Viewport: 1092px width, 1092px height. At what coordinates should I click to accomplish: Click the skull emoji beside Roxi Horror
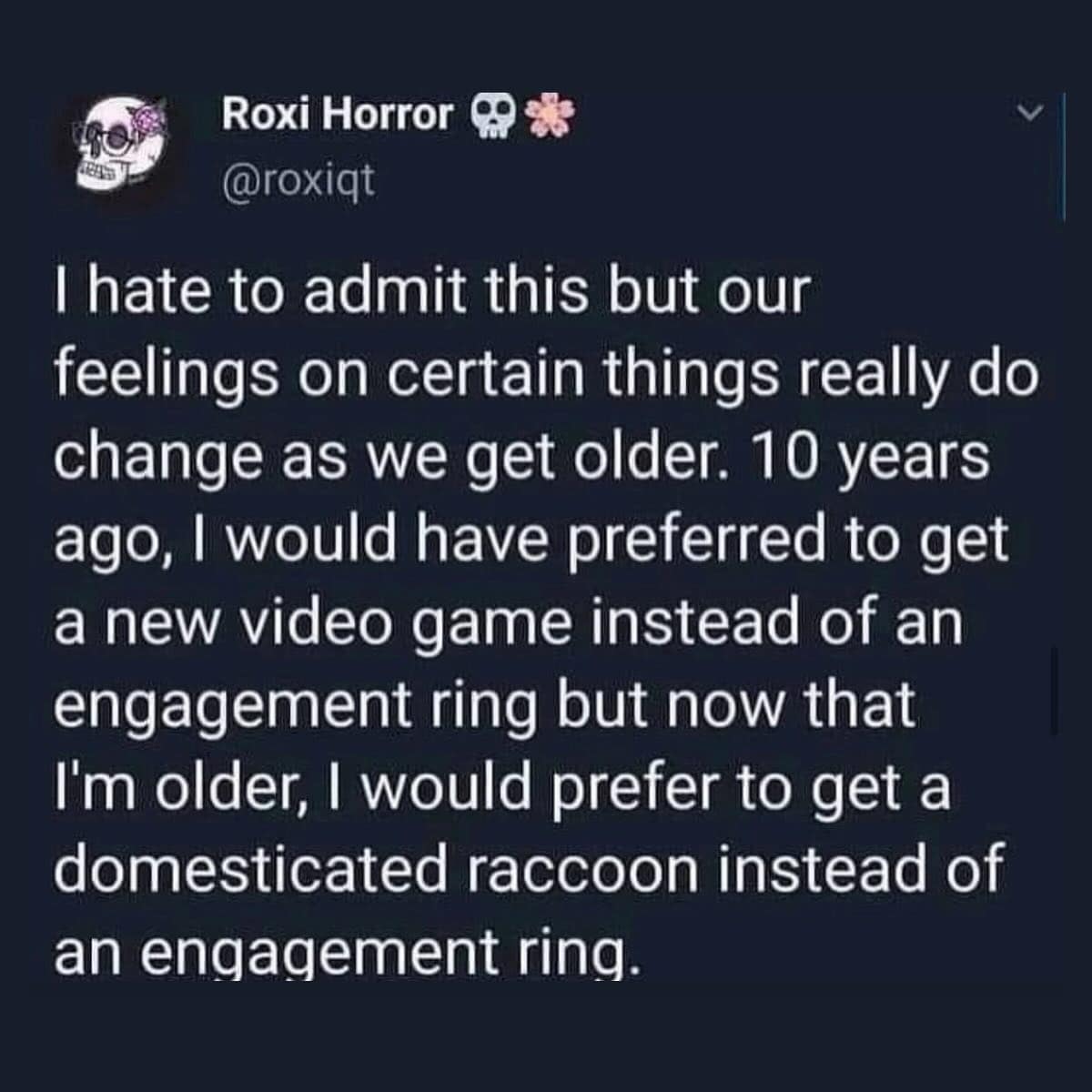click(492, 116)
